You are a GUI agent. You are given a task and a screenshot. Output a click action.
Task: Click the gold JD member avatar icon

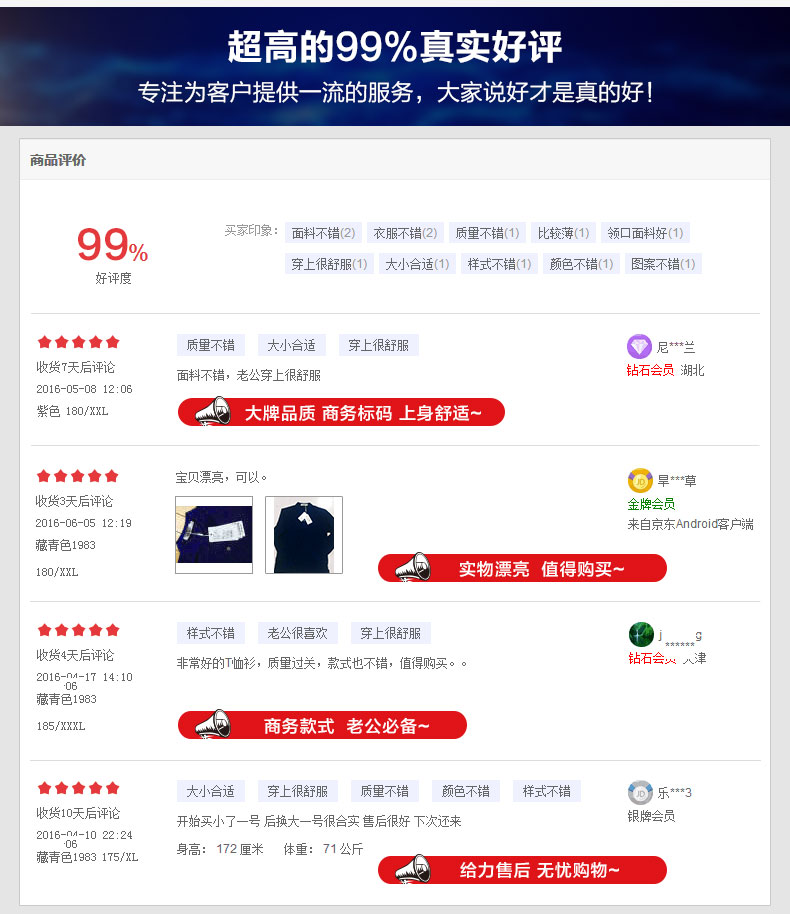click(640, 481)
